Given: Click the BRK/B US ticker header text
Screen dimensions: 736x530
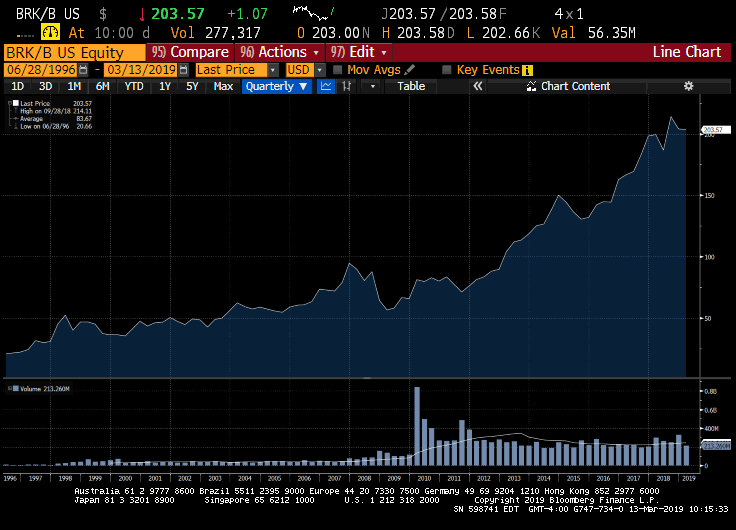Looking at the screenshot, I should tap(48, 14).
